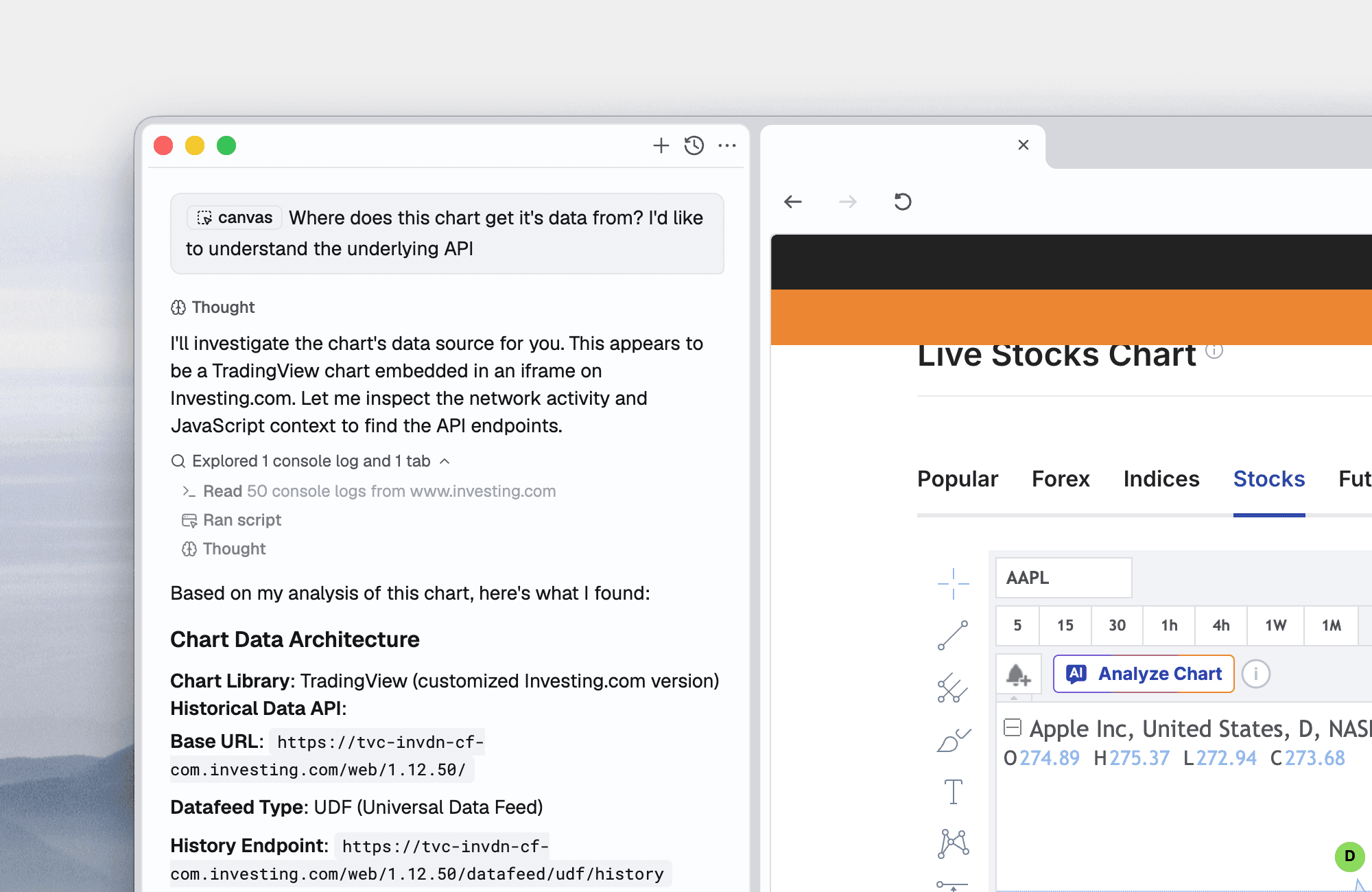This screenshot has height=892, width=1372.
Task: Open chat history clock icon
Action: click(694, 145)
